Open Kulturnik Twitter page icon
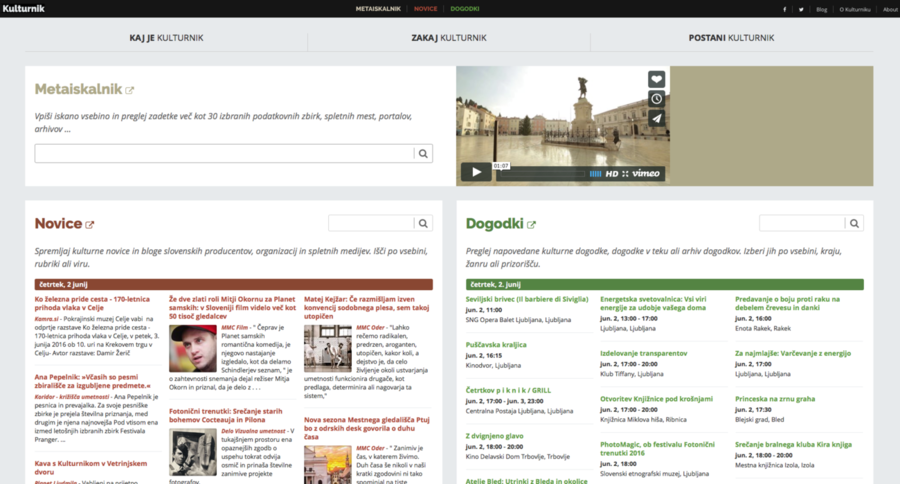 pyautogui.click(x=801, y=9)
